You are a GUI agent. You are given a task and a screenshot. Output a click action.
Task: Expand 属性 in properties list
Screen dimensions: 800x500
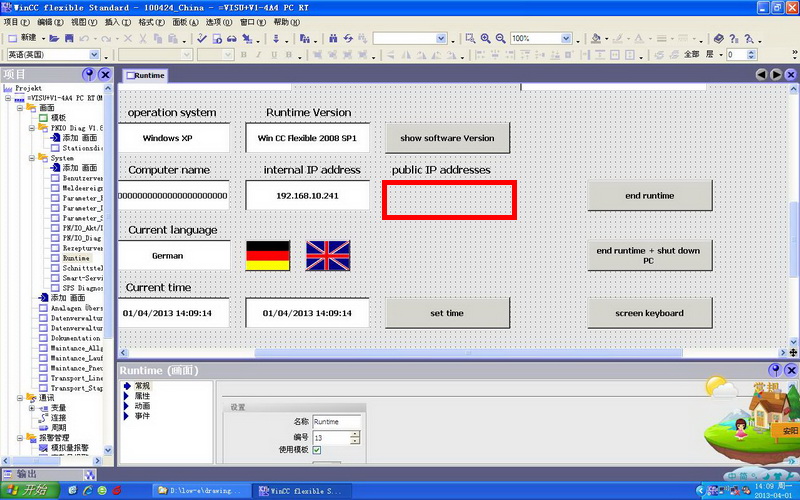[127, 396]
